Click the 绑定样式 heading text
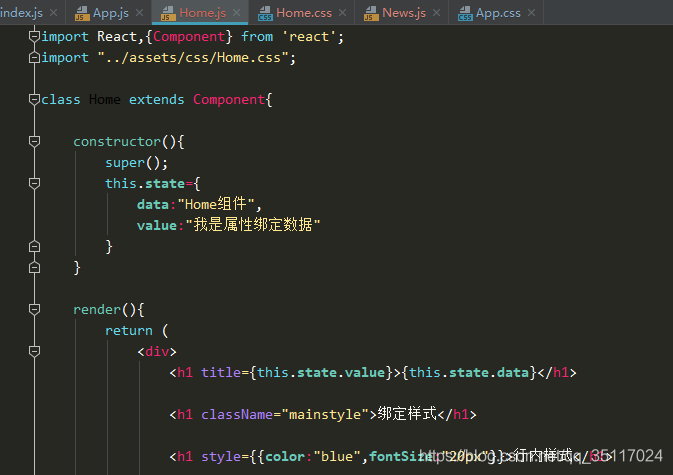Image resolution: width=673 pixels, height=475 pixels. 407,414
